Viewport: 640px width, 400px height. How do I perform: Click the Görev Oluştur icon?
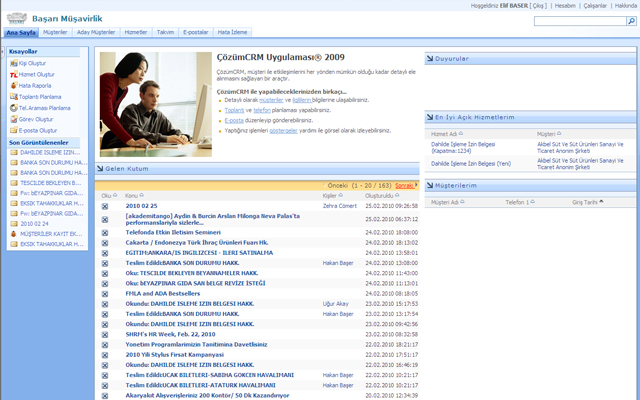point(13,119)
